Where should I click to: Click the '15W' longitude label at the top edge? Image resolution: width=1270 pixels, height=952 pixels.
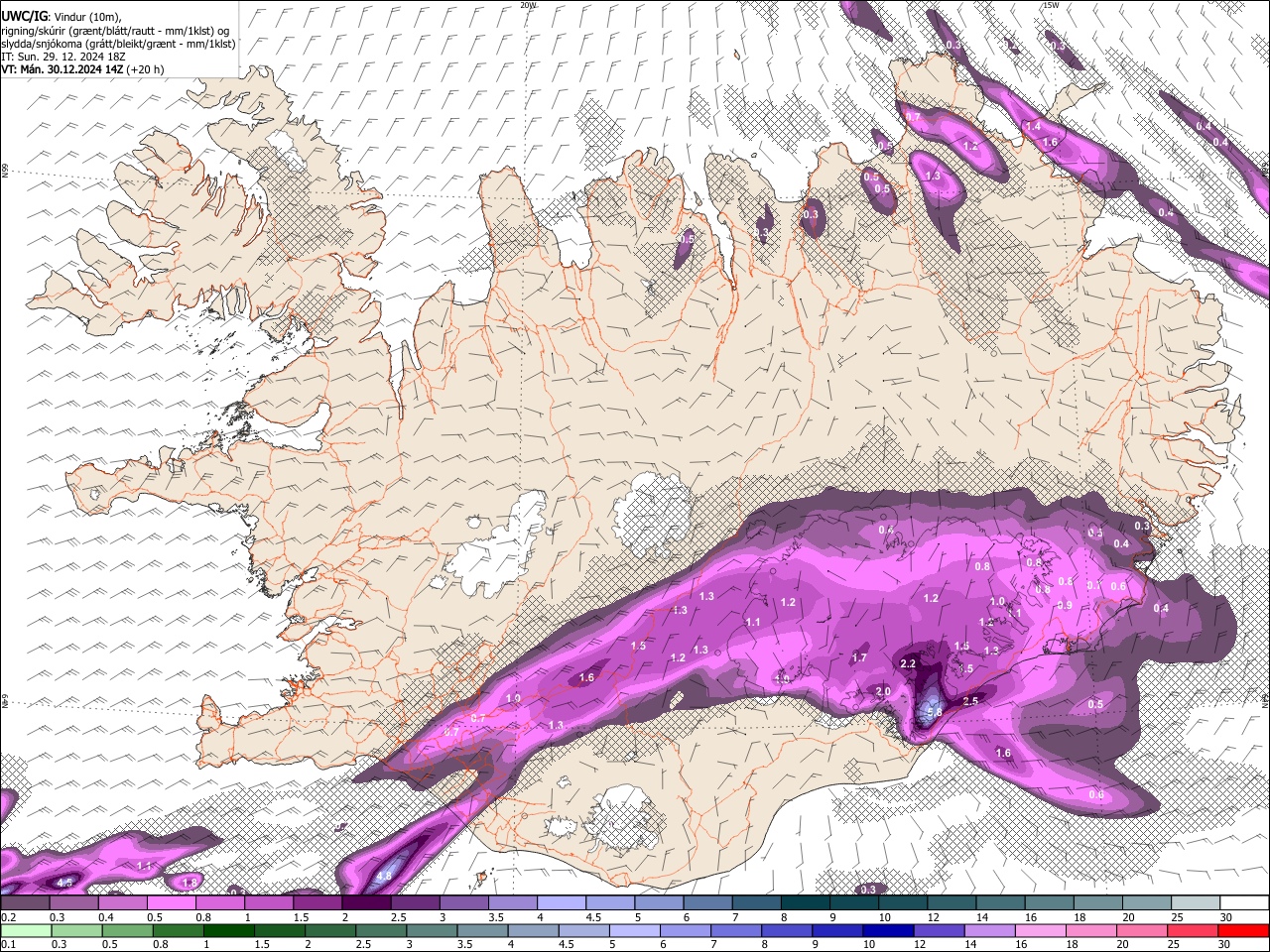(x=1051, y=5)
